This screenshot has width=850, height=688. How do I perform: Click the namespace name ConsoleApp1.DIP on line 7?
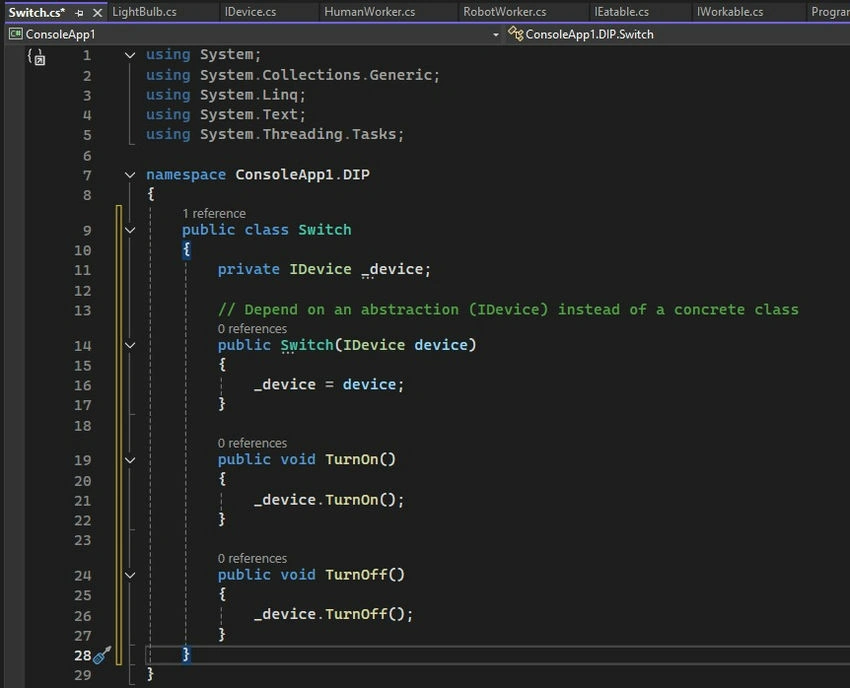click(302, 175)
